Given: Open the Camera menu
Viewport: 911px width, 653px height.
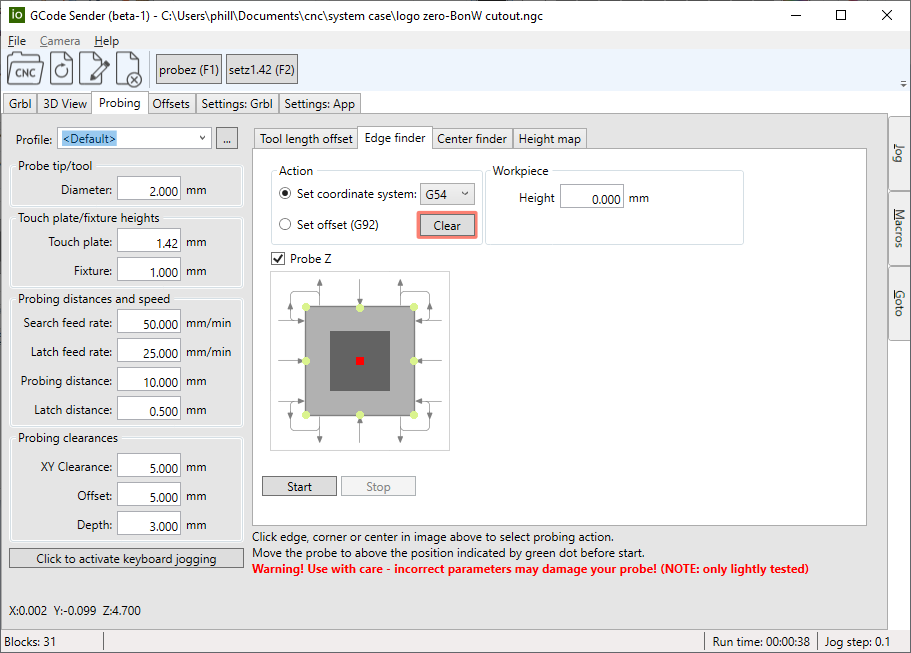Looking at the screenshot, I should pos(59,41).
